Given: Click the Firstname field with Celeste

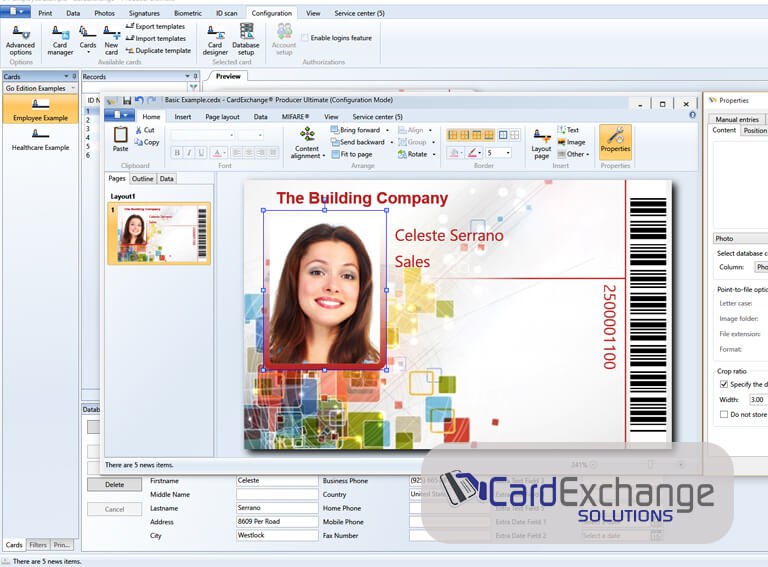Looking at the screenshot, I should click(x=277, y=481).
